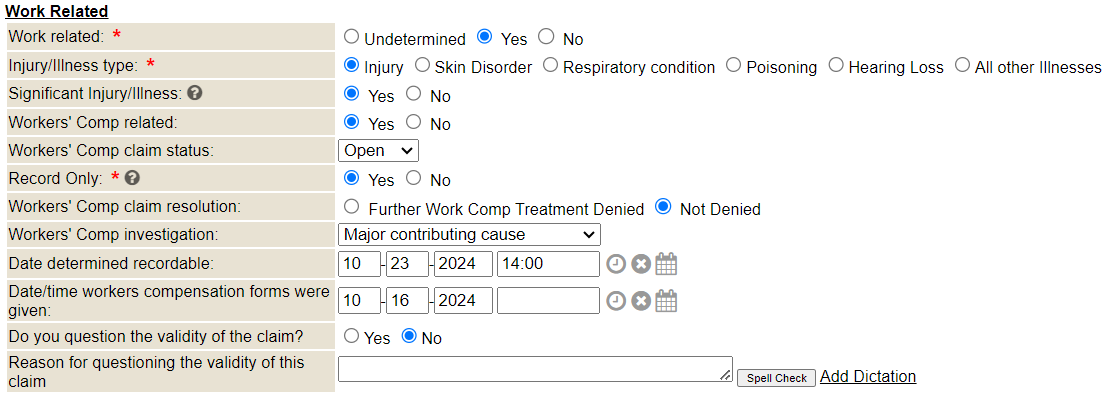
Task: Select Undetermined for Work related
Action: [x=351, y=36]
